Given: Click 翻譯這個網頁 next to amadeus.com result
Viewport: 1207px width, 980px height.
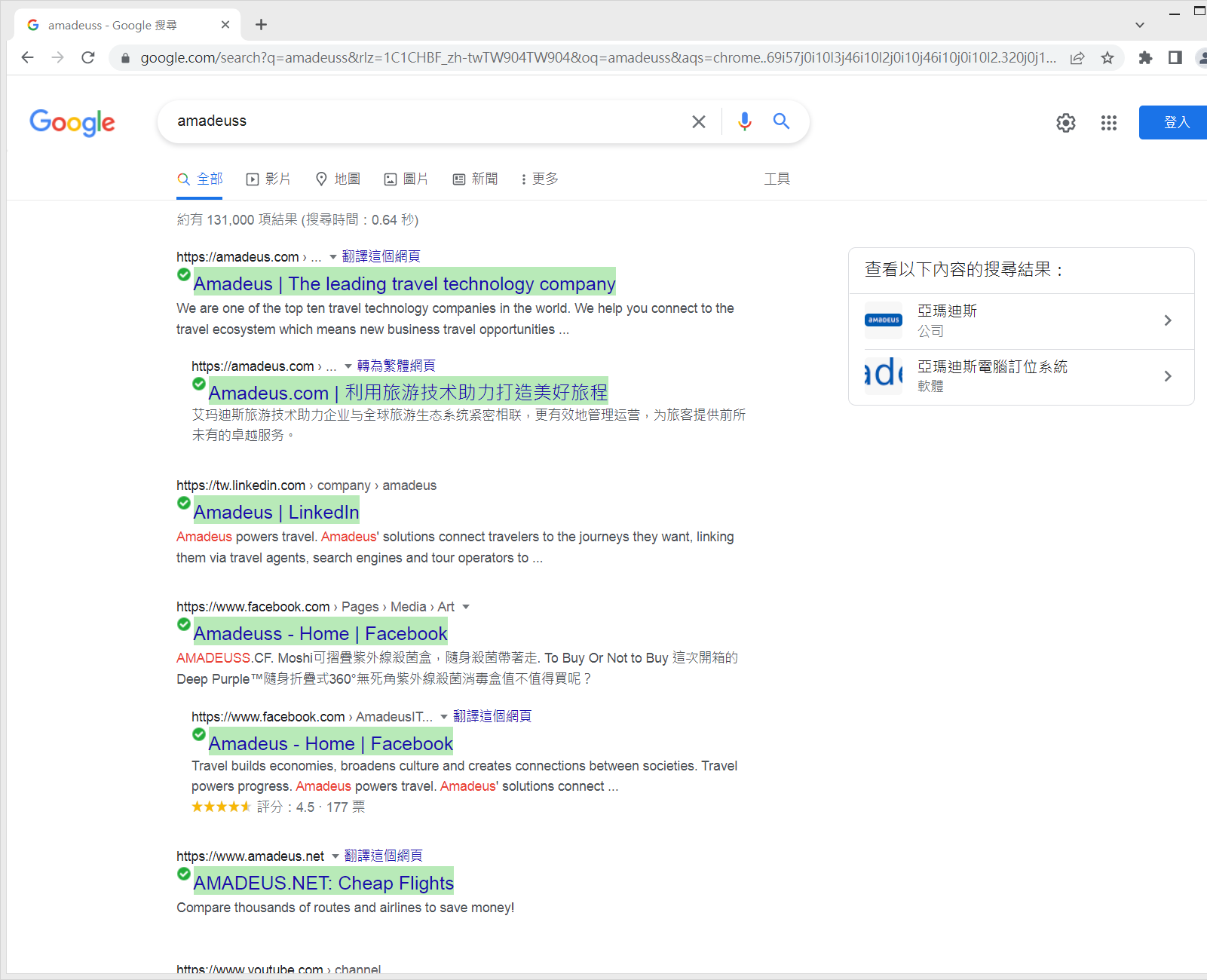Looking at the screenshot, I should click(x=381, y=256).
